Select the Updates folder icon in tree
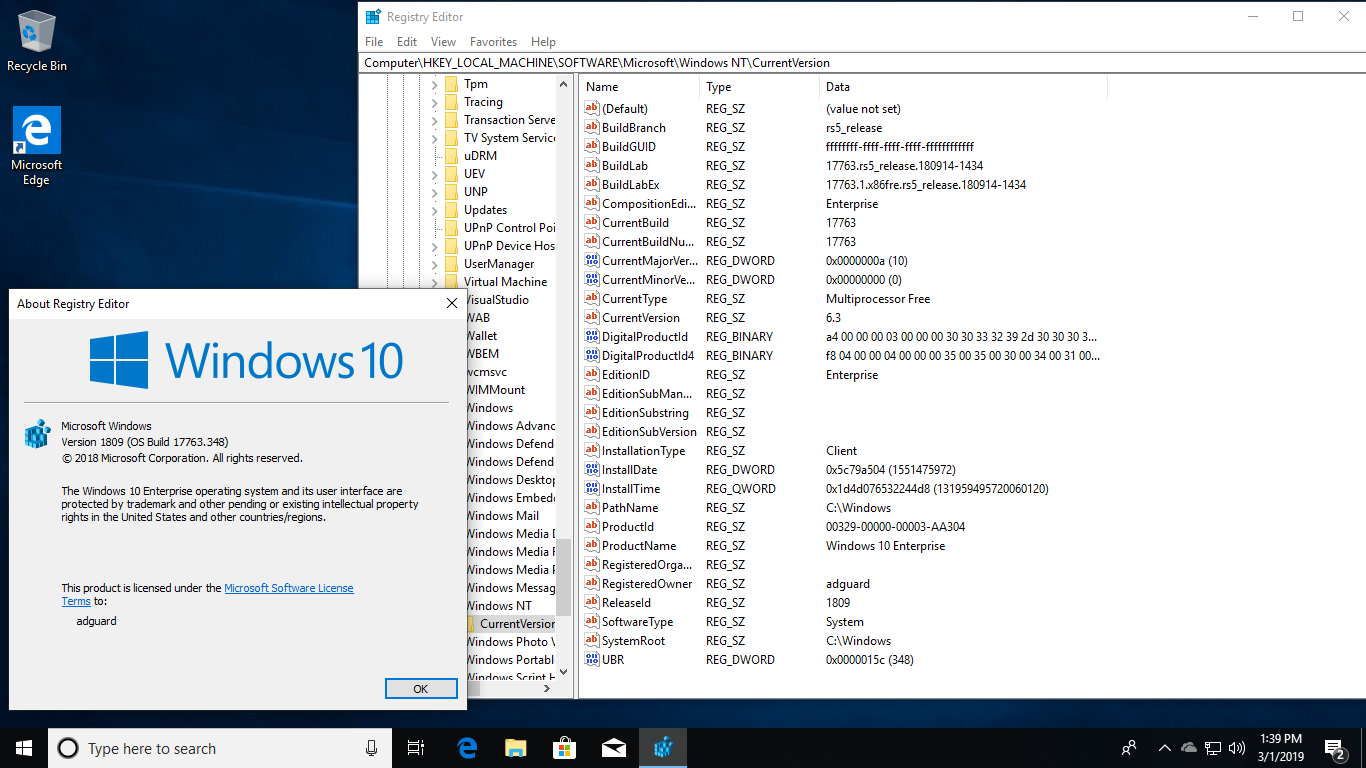Viewport: 1366px width, 768px height. (451, 210)
